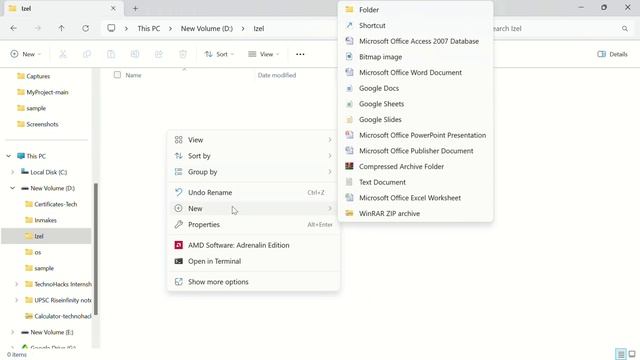Create a new Google Docs file

(x=416, y=88)
